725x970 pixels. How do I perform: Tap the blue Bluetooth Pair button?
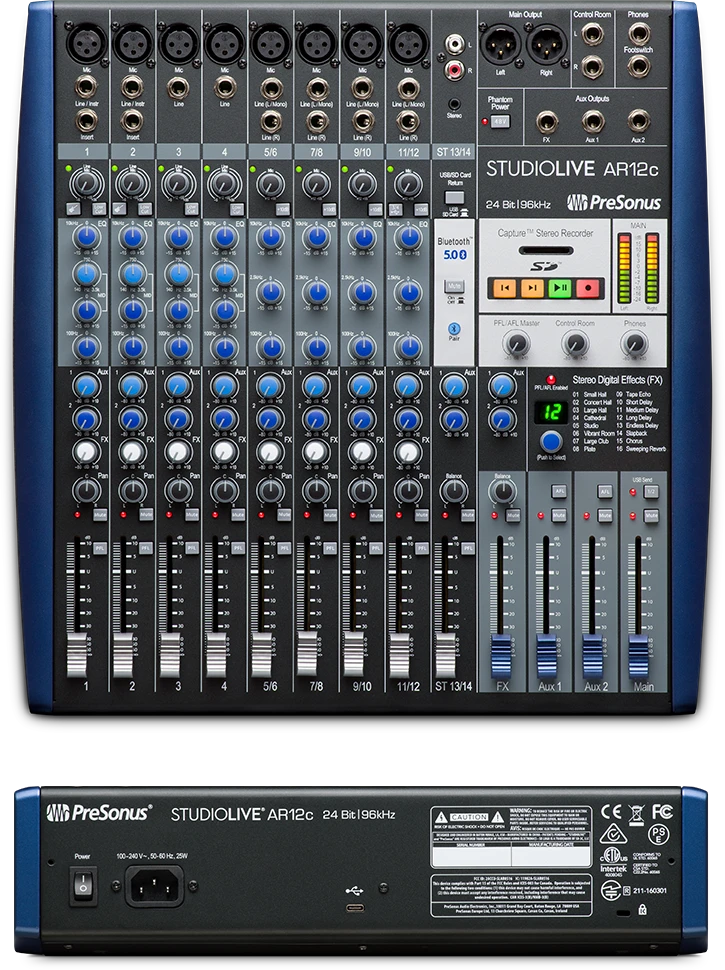click(454, 328)
